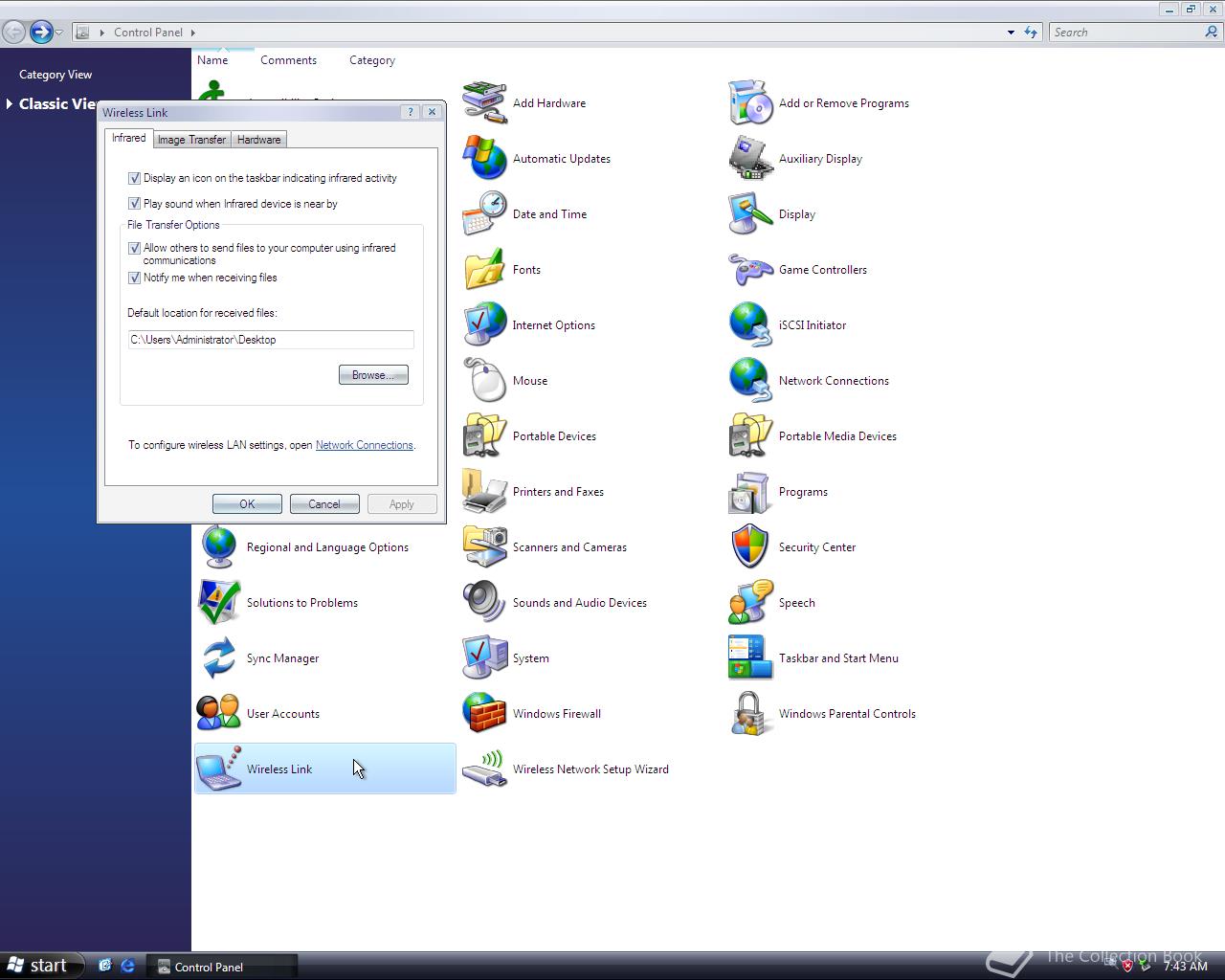Sort by the Comments column header
This screenshot has height=980, width=1225.
click(288, 60)
